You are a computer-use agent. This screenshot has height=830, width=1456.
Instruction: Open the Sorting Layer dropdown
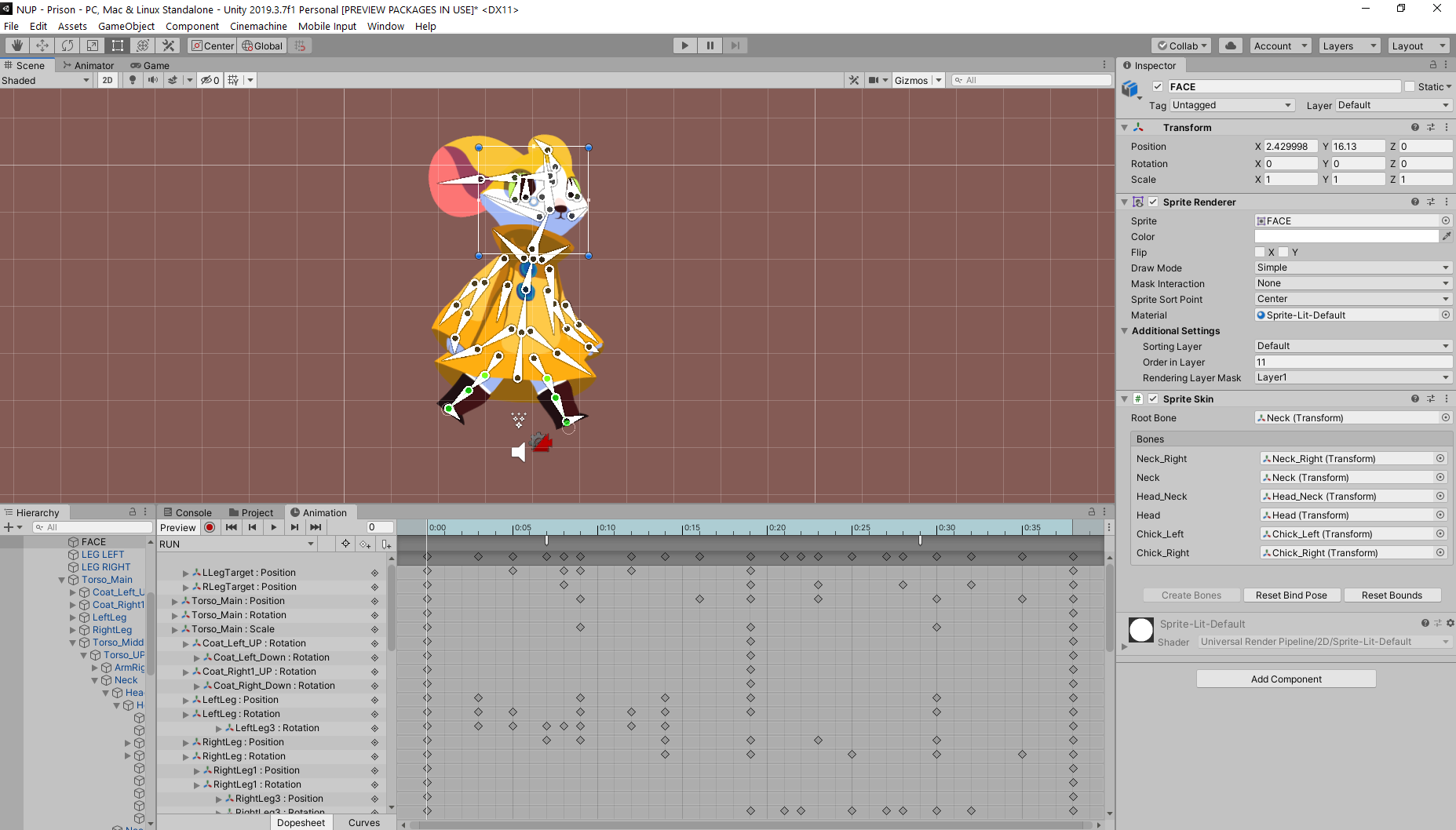pos(1353,346)
